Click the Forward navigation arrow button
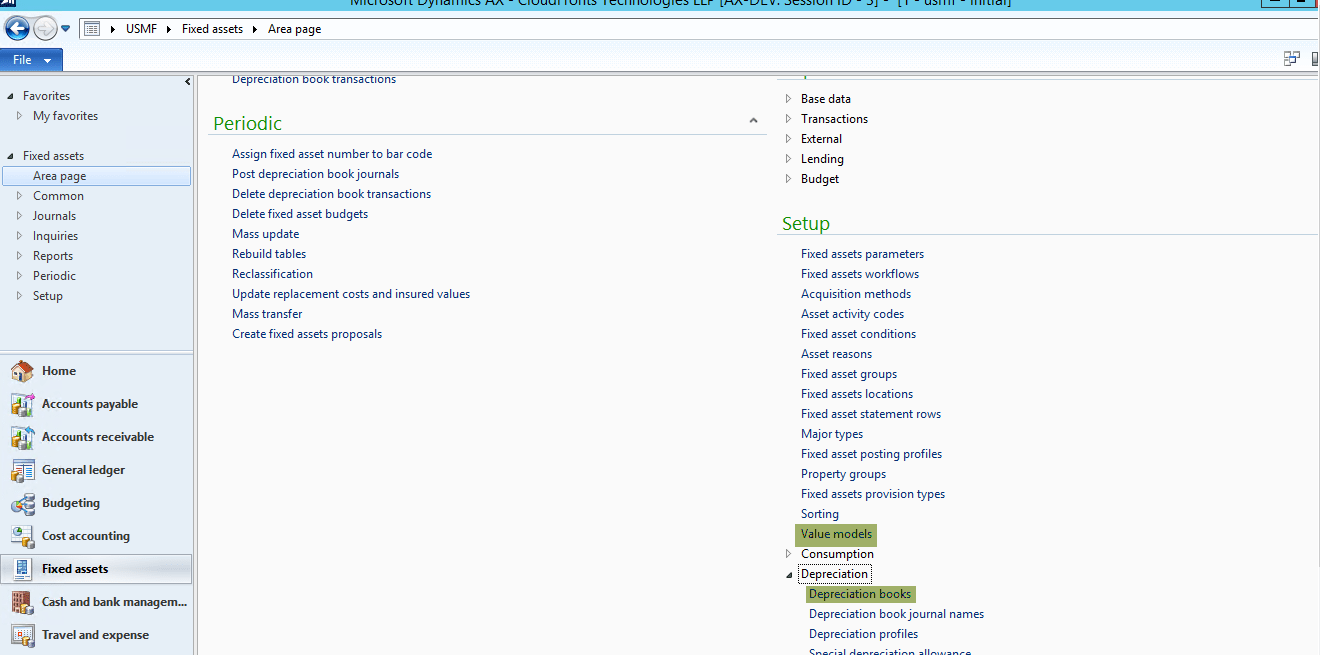 point(45,29)
